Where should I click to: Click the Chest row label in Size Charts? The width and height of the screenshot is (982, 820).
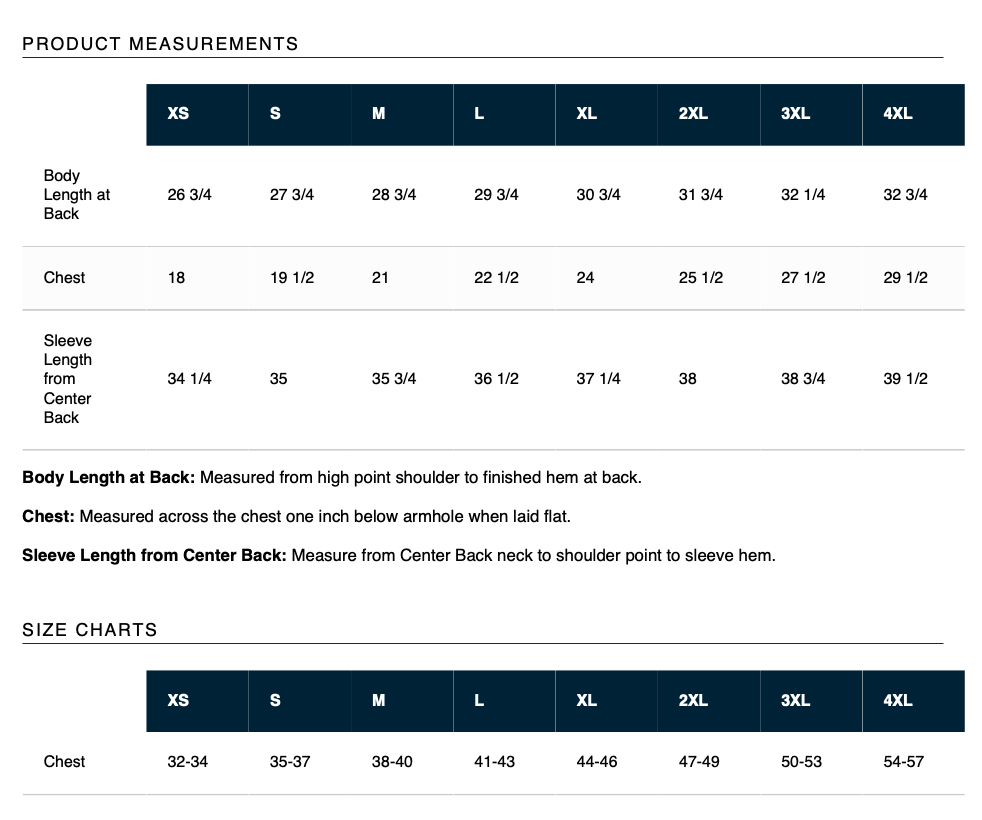pyautogui.click(x=65, y=762)
